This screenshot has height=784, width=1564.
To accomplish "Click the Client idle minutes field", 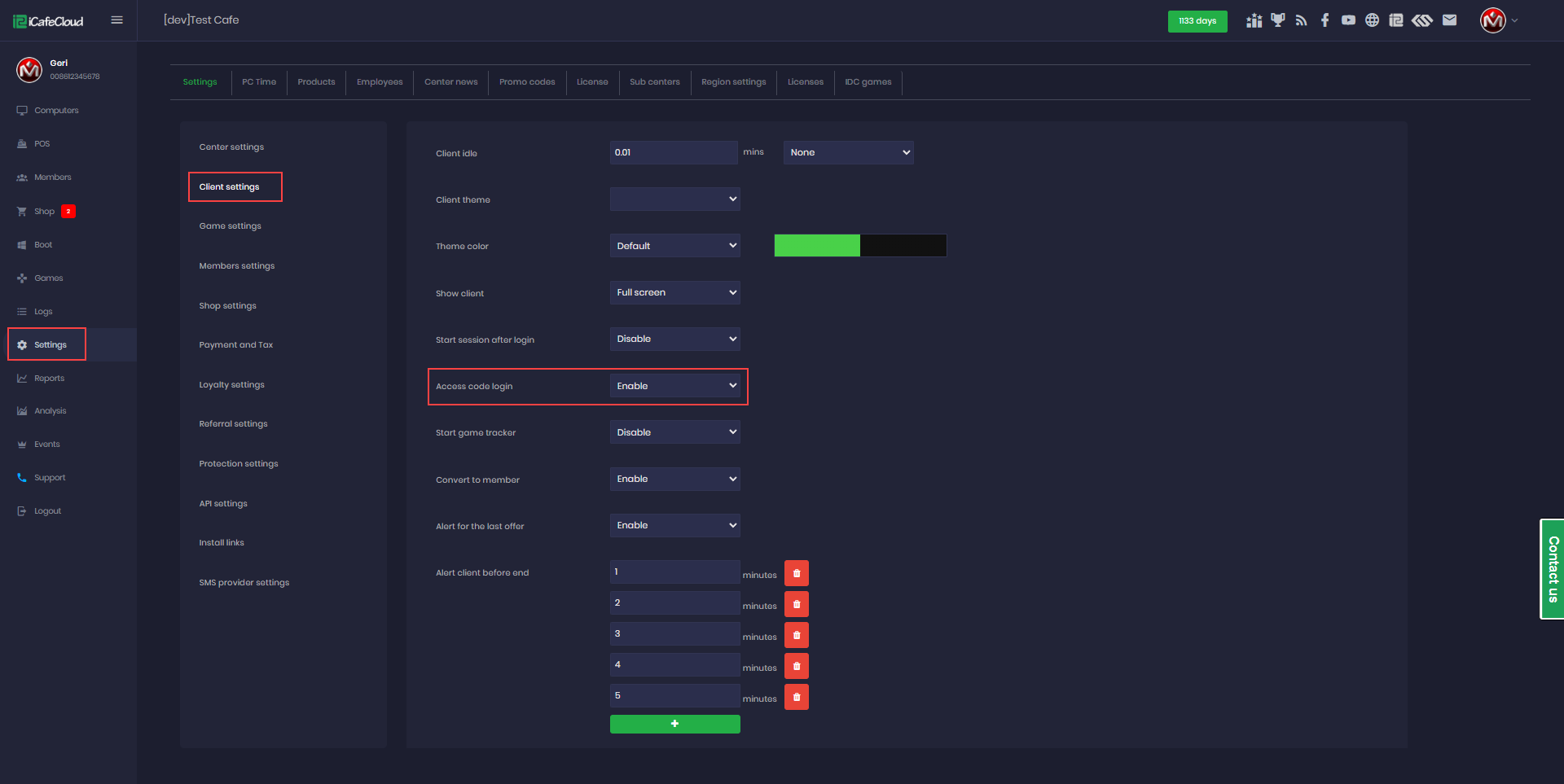I will click(673, 152).
